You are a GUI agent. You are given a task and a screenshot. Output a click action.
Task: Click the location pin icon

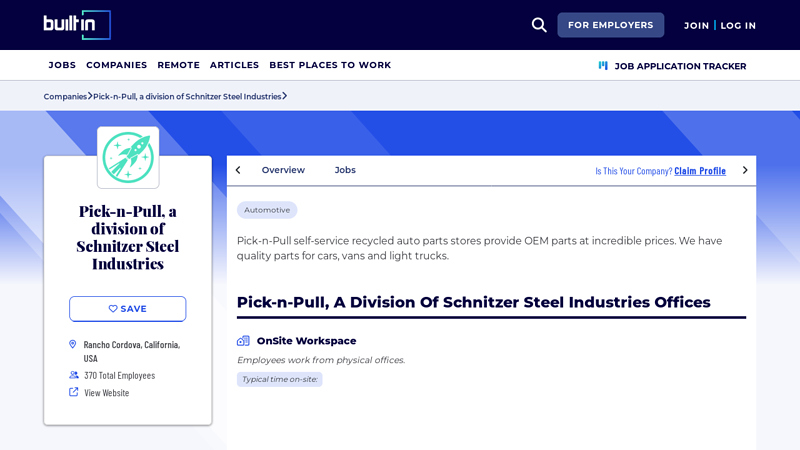click(x=73, y=344)
